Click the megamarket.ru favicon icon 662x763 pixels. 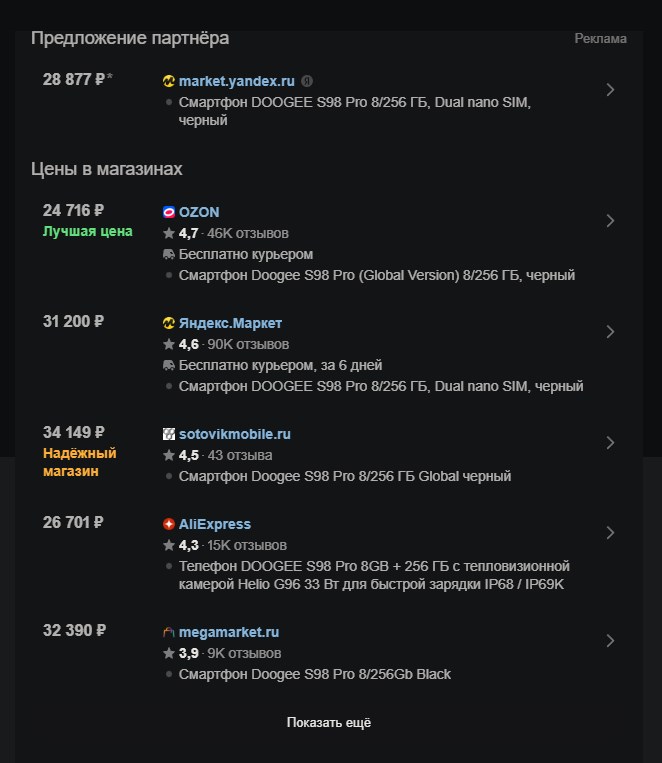click(x=168, y=632)
